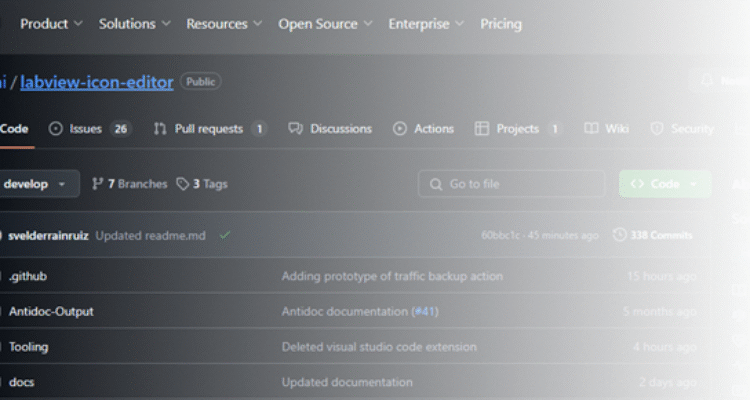Open the #41 pull request link

[x=424, y=311]
